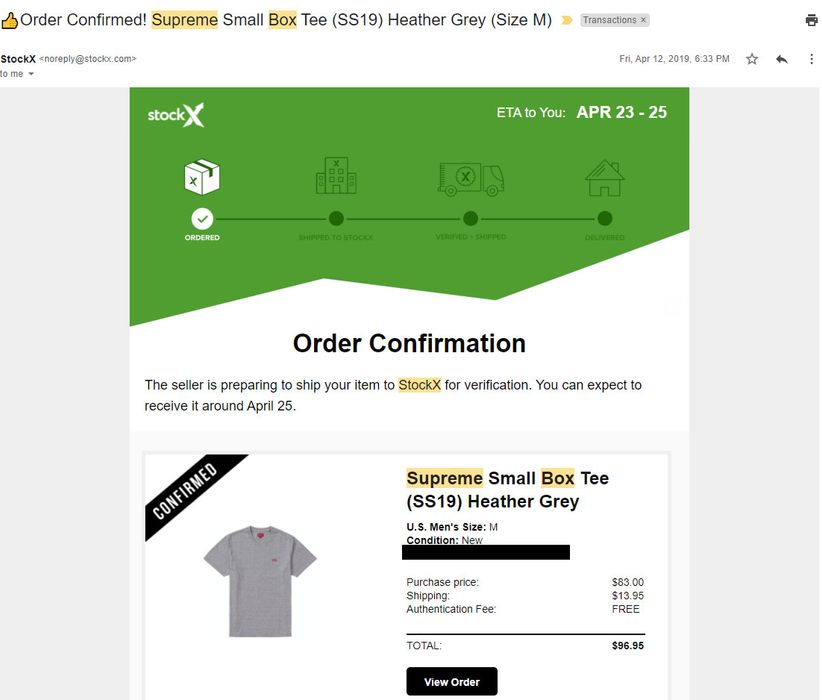This screenshot has height=700, width=822.
Task: Click the StockX sender name
Action: [x=18, y=59]
